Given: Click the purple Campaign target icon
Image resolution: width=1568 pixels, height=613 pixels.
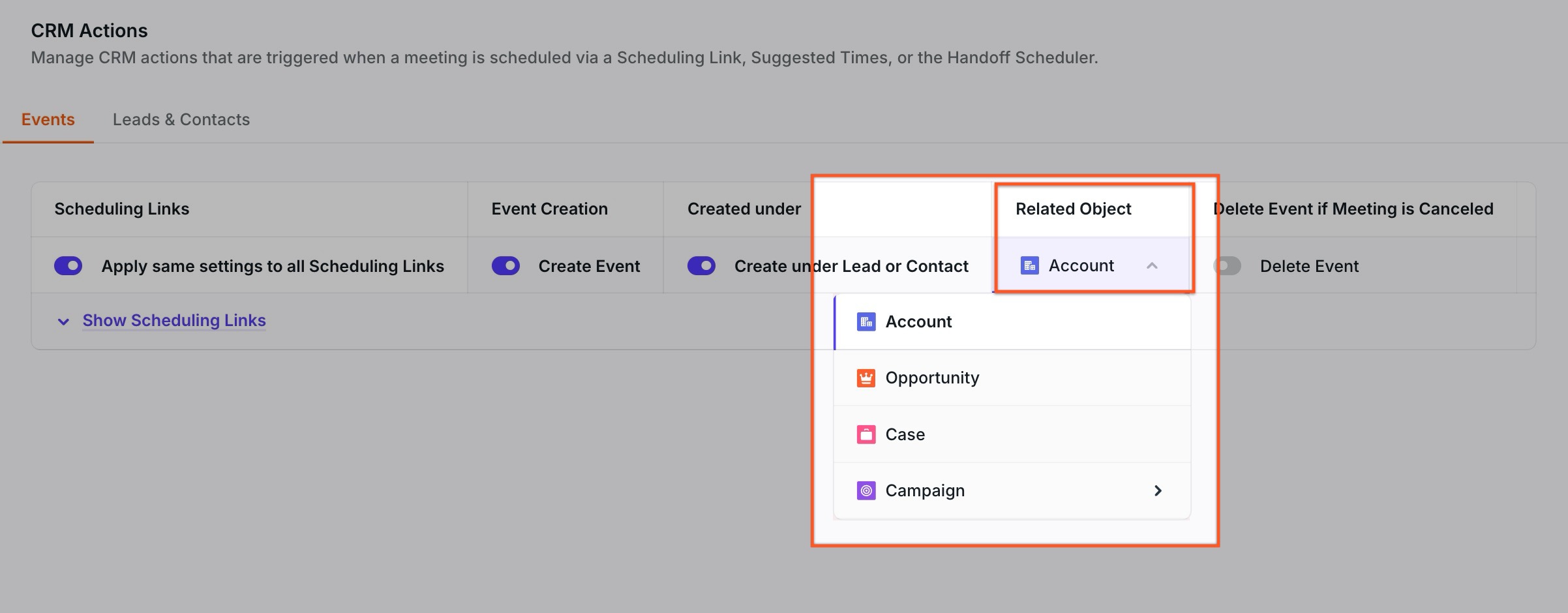Looking at the screenshot, I should pos(866,490).
